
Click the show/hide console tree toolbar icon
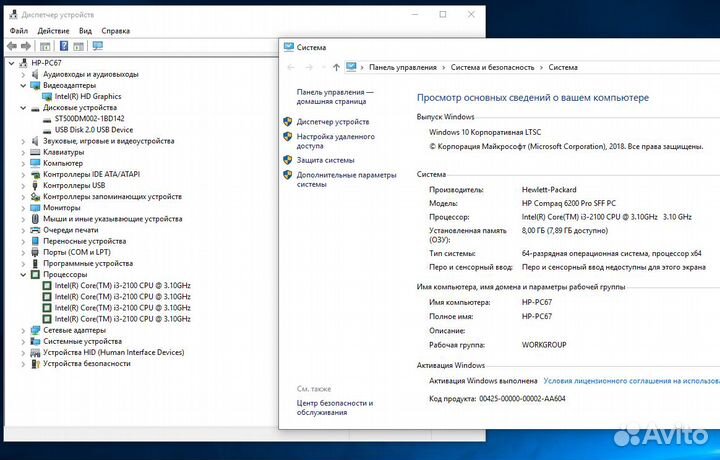(x=45, y=46)
